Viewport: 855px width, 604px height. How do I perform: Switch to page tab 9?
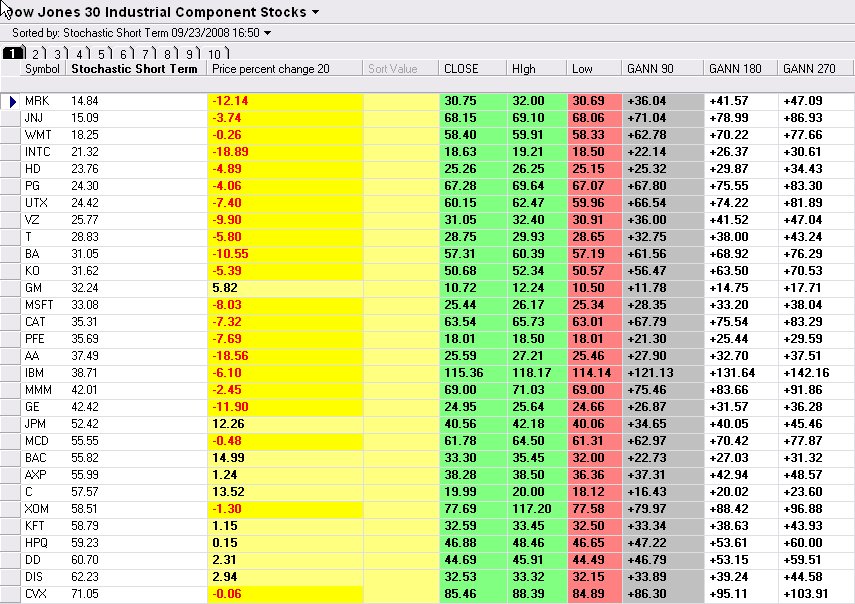[x=190, y=53]
